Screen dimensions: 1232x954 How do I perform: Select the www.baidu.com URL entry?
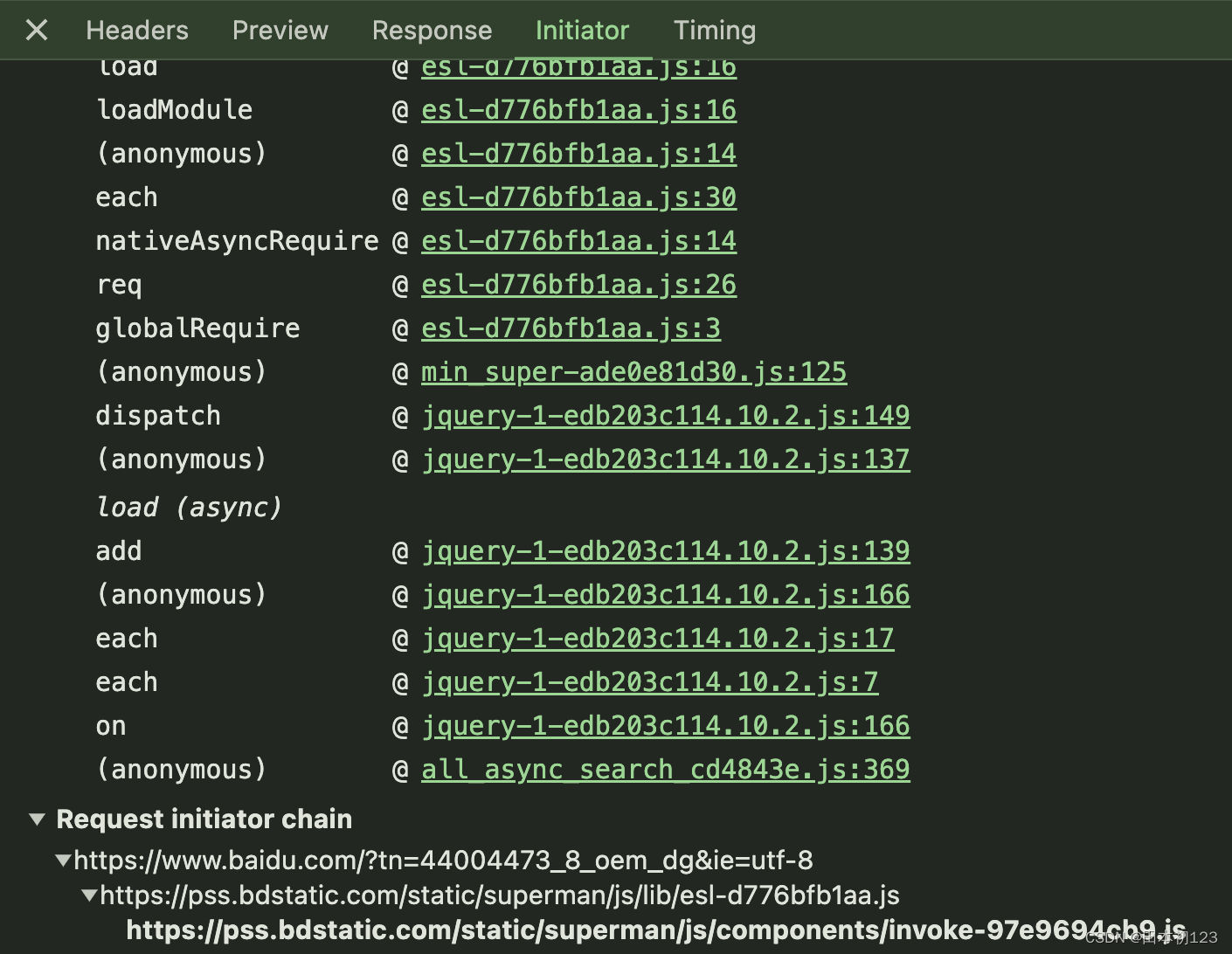pos(443,861)
